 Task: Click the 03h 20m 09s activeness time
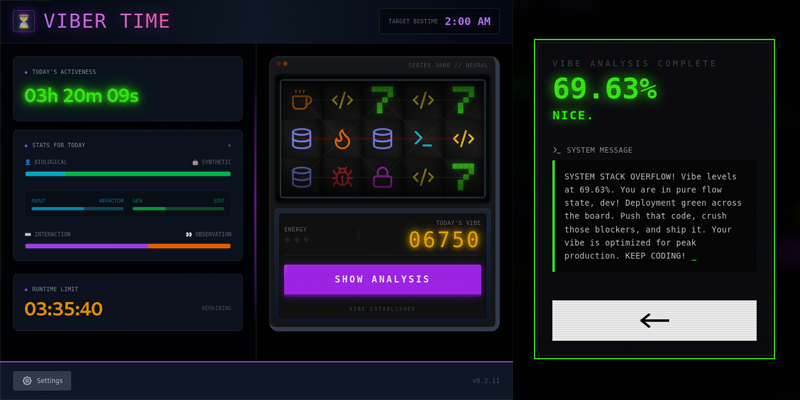click(x=82, y=95)
